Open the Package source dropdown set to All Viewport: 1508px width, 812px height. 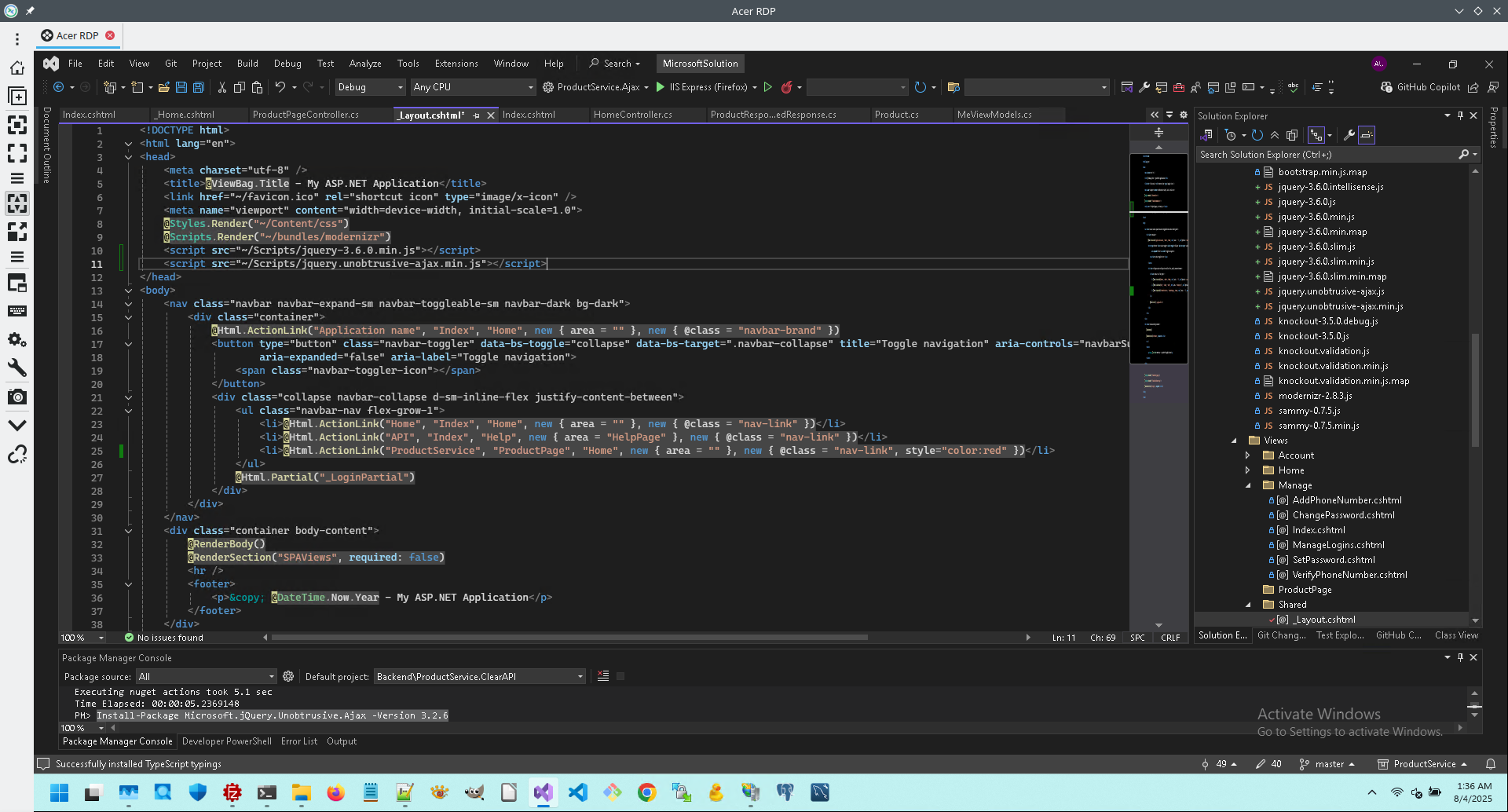point(206,676)
